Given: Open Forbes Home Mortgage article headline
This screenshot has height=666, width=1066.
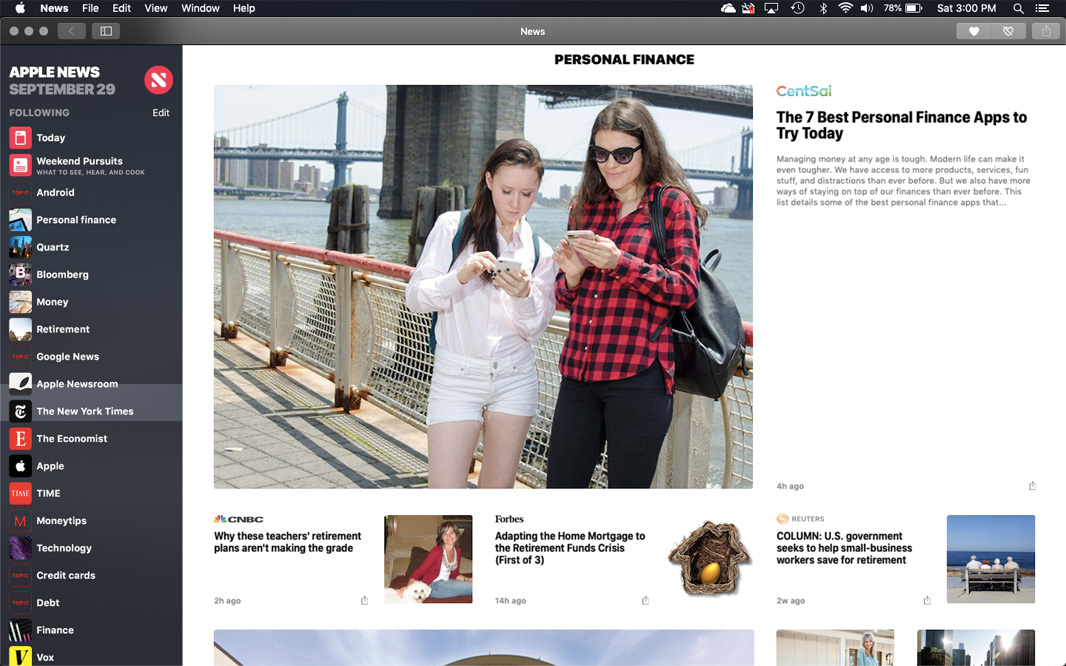Looking at the screenshot, I should coord(570,548).
